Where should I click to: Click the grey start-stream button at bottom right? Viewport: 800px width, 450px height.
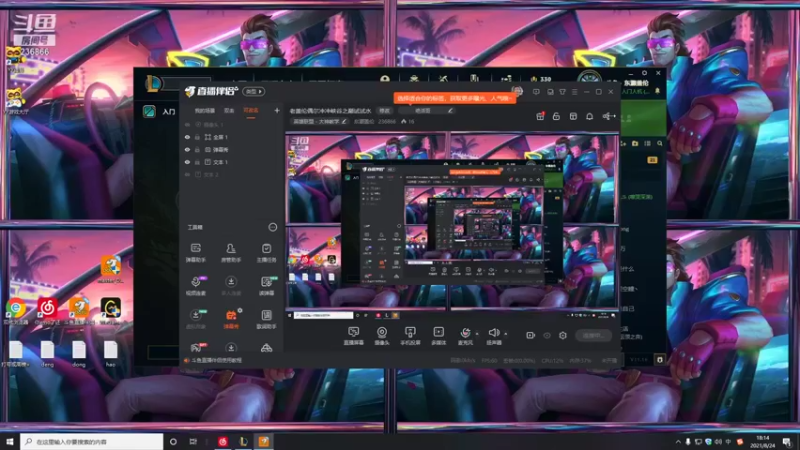pos(593,335)
